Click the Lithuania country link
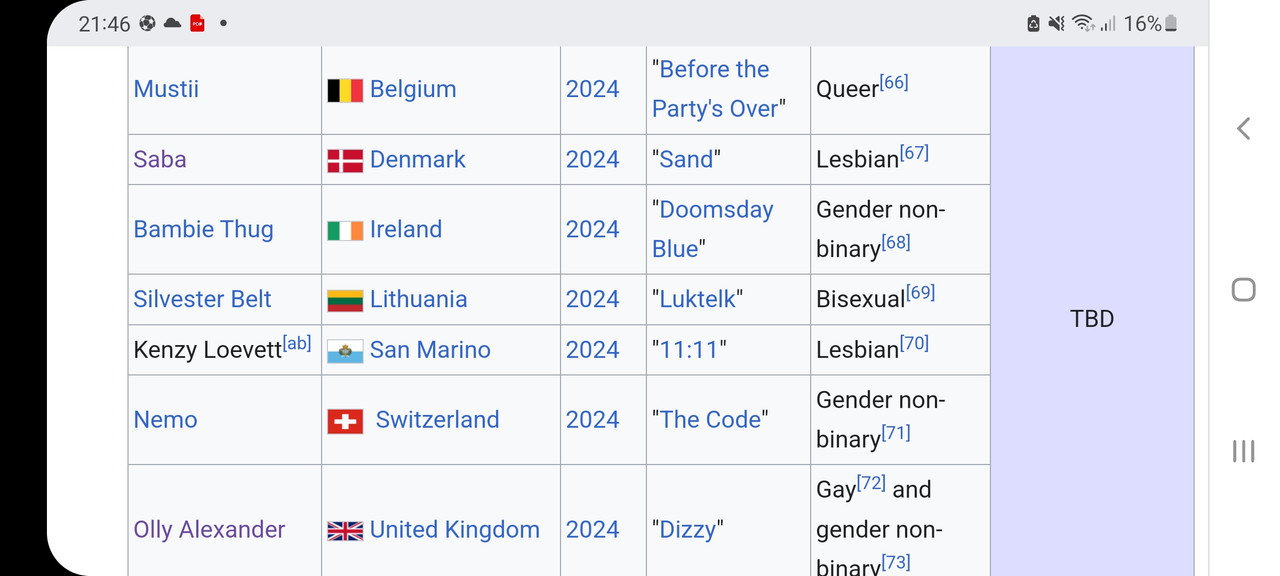The height and width of the screenshot is (576, 1280). (418, 299)
